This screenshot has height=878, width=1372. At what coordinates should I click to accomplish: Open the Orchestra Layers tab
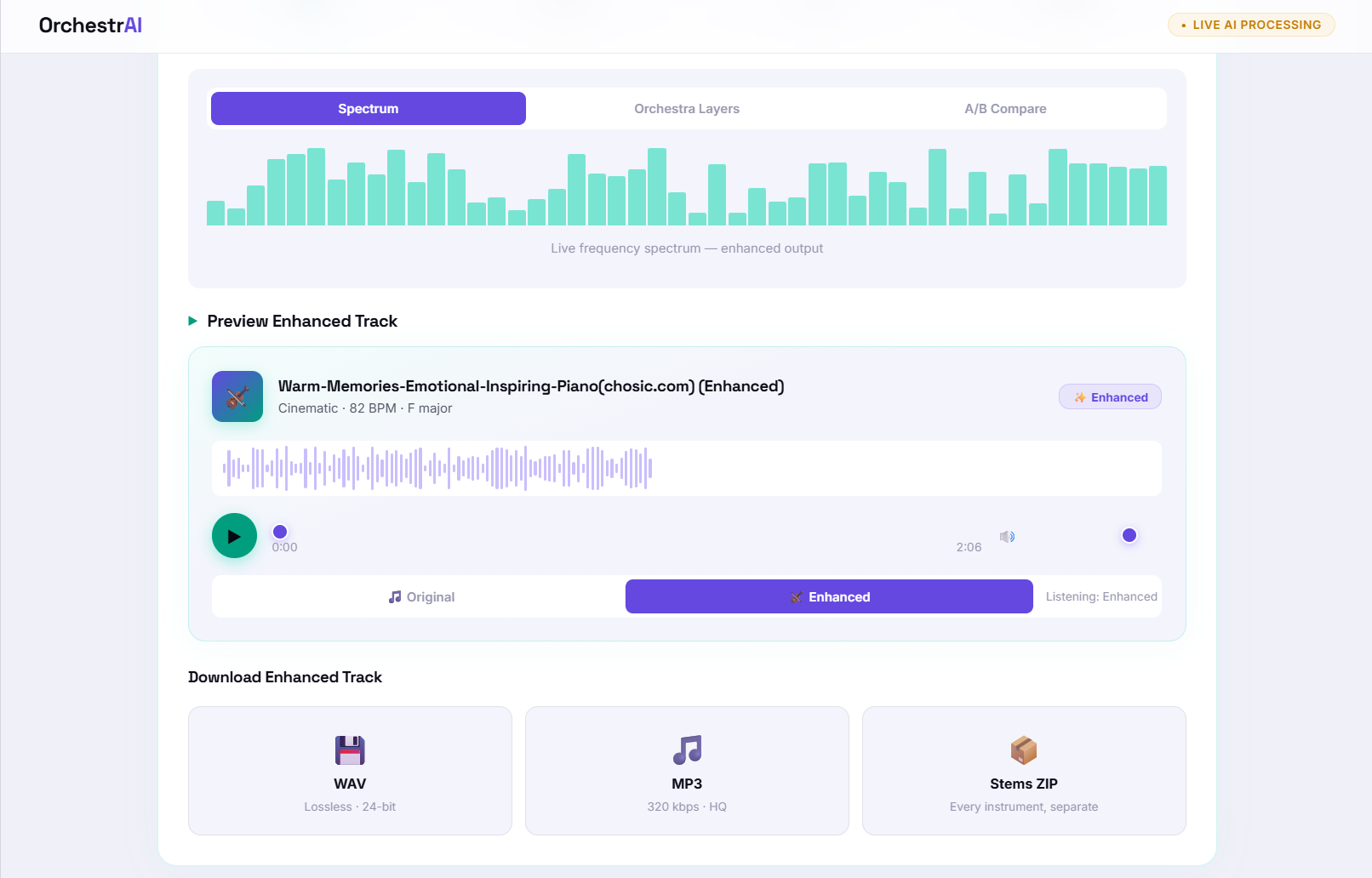click(x=687, y=109)
